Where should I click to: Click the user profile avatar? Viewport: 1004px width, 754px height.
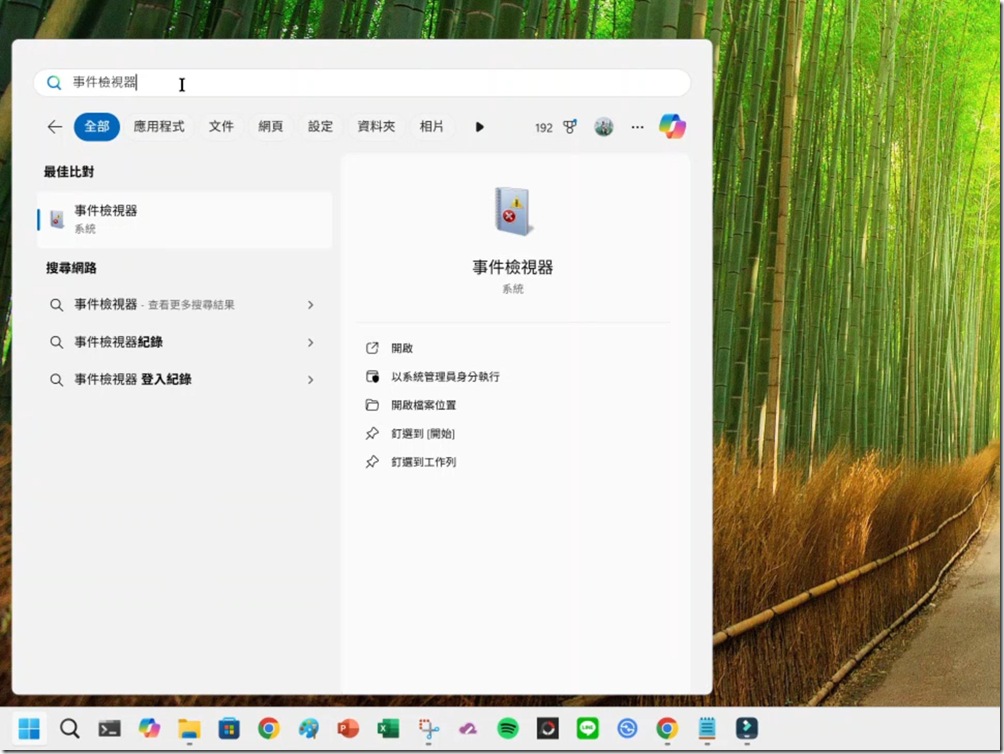point(603,127)
